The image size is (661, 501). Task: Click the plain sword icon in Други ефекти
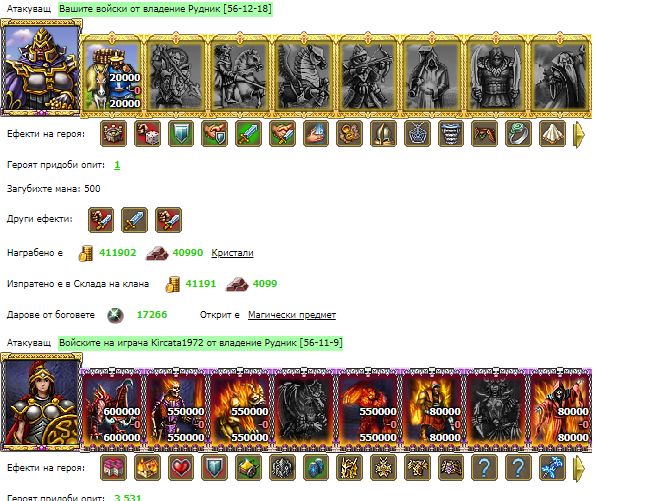click(x=134, y=220)
